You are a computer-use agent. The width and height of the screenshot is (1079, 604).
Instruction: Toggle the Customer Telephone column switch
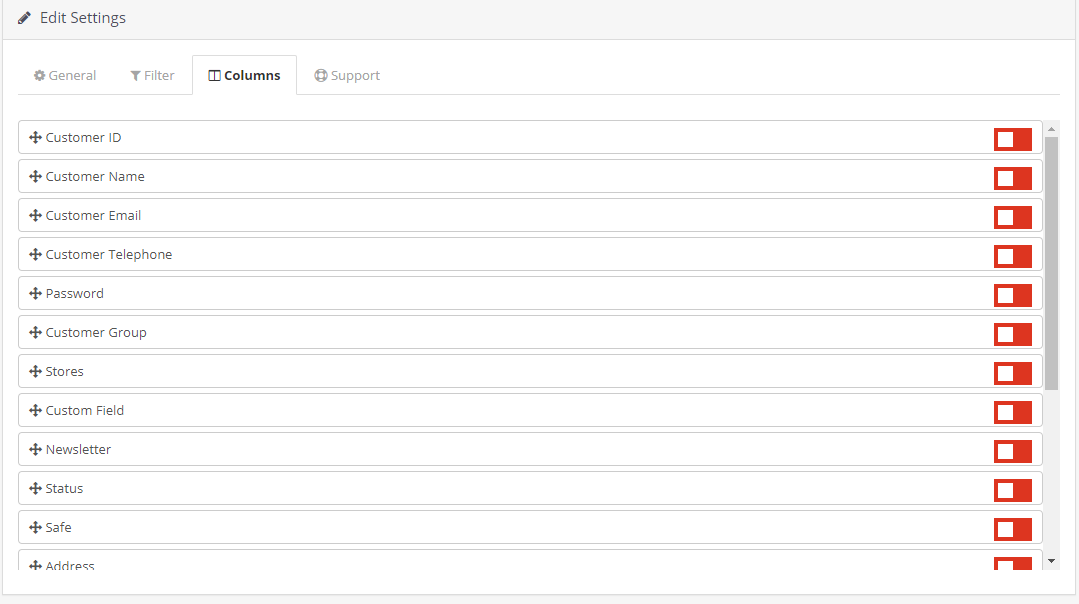(x=1013, y=256)
